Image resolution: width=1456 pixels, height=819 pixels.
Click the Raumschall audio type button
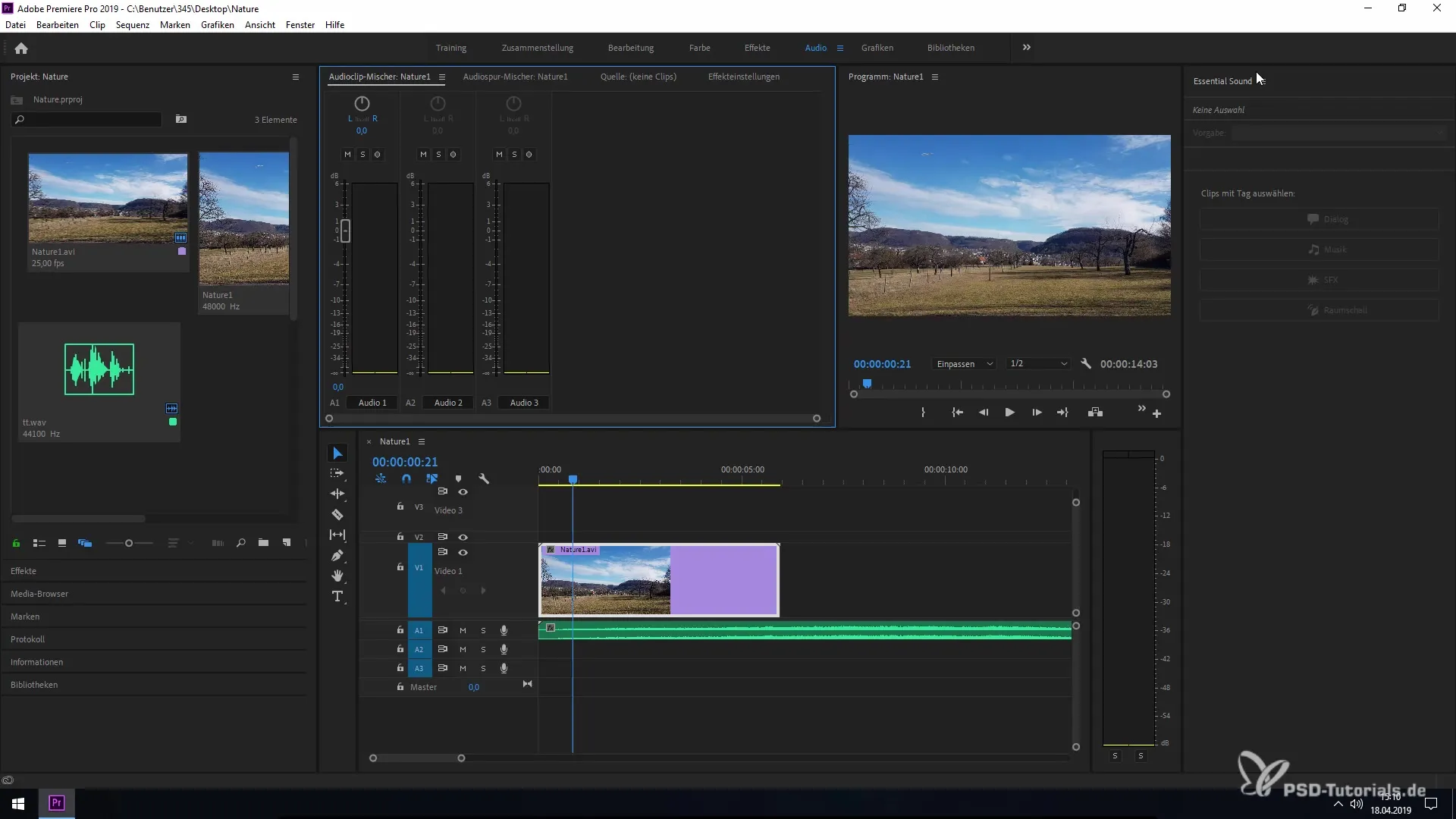click(x=1319, y=310)
